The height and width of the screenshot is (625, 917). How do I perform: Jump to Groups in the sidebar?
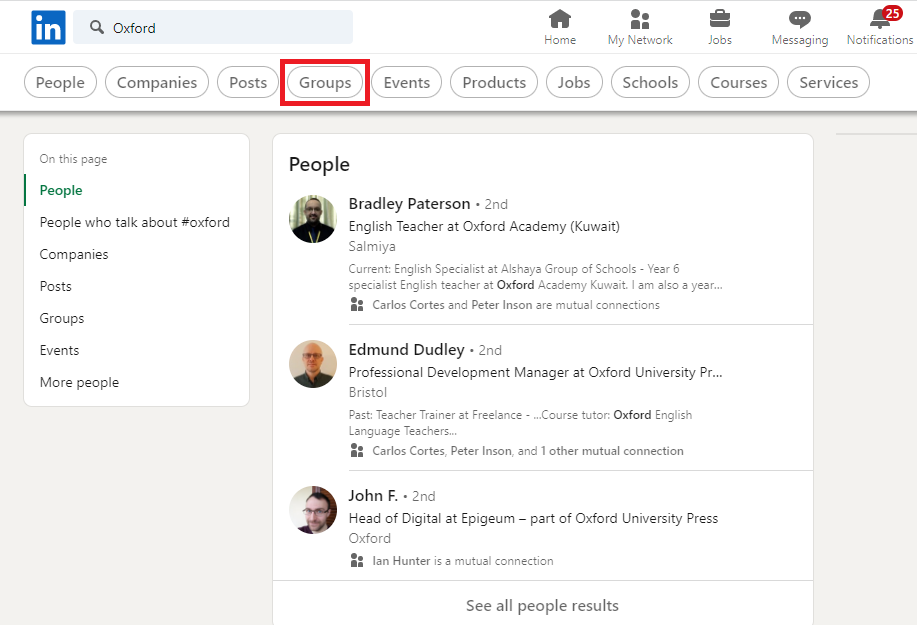(x=62, y=318)
